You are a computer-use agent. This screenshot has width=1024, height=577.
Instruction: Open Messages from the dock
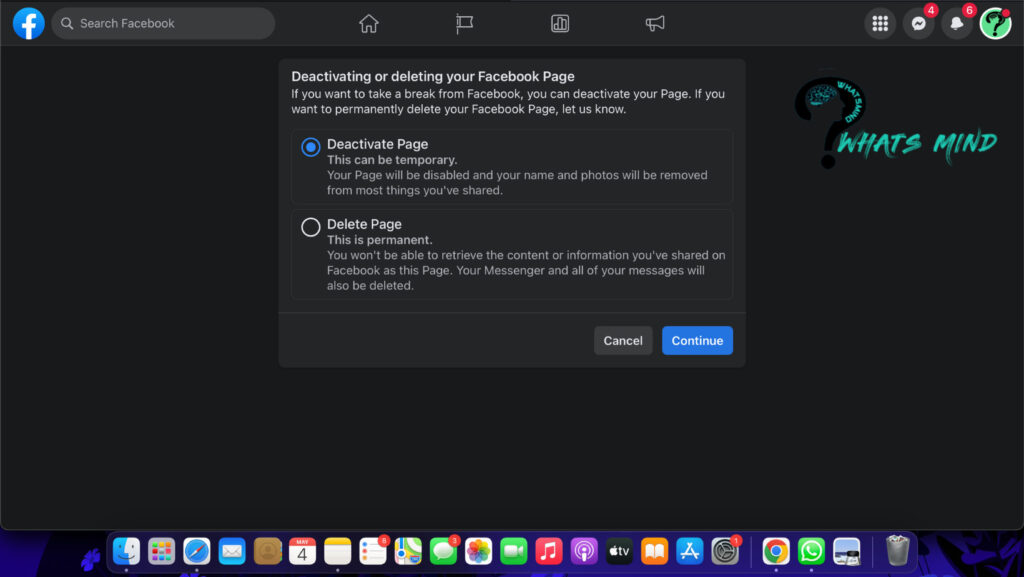(443, 552)
